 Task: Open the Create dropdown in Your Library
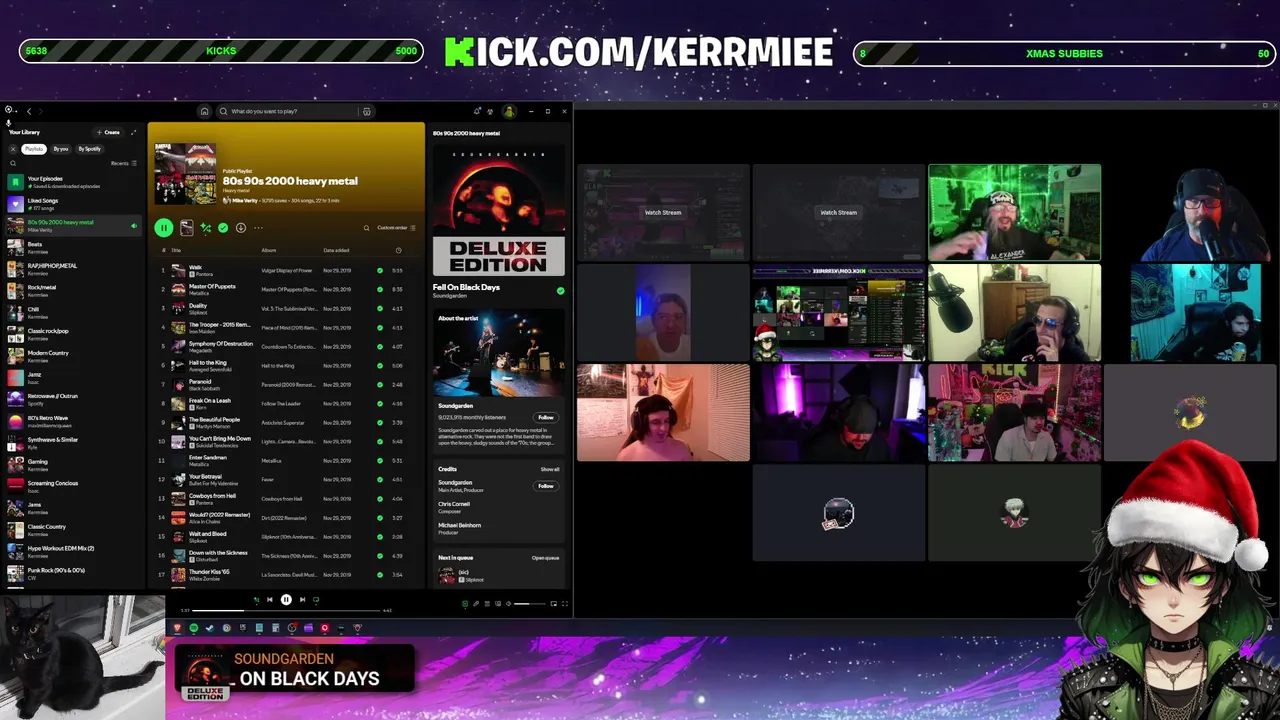(108, 132)
